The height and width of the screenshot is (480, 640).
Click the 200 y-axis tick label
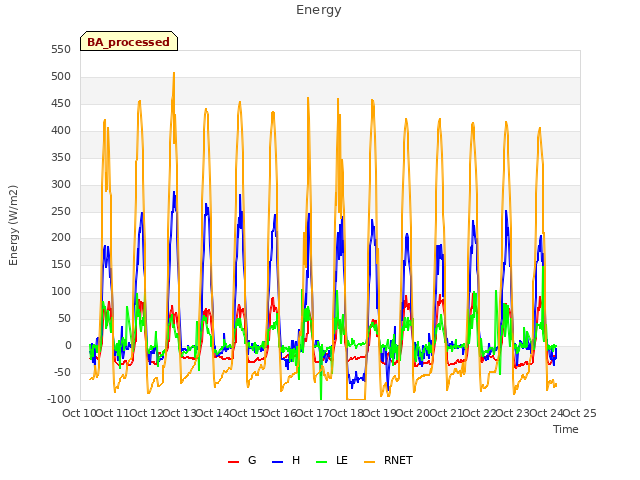pos(61,238)
